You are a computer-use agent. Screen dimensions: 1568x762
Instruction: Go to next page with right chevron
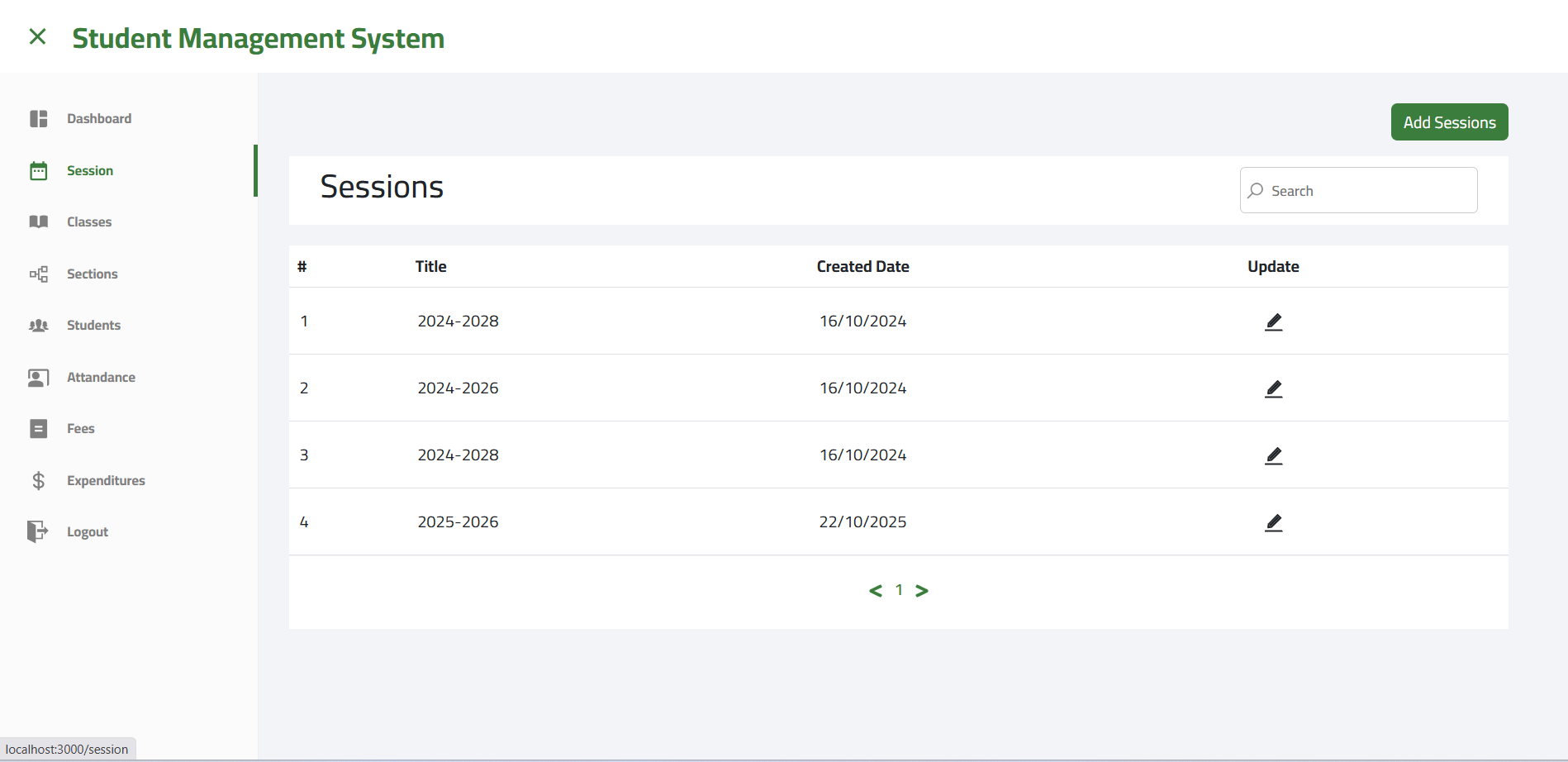coord(922,591)
